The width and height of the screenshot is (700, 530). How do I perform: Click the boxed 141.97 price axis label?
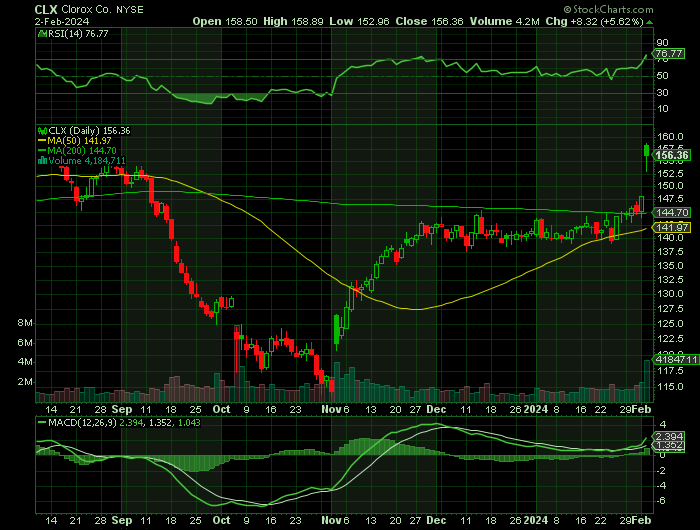672,228
